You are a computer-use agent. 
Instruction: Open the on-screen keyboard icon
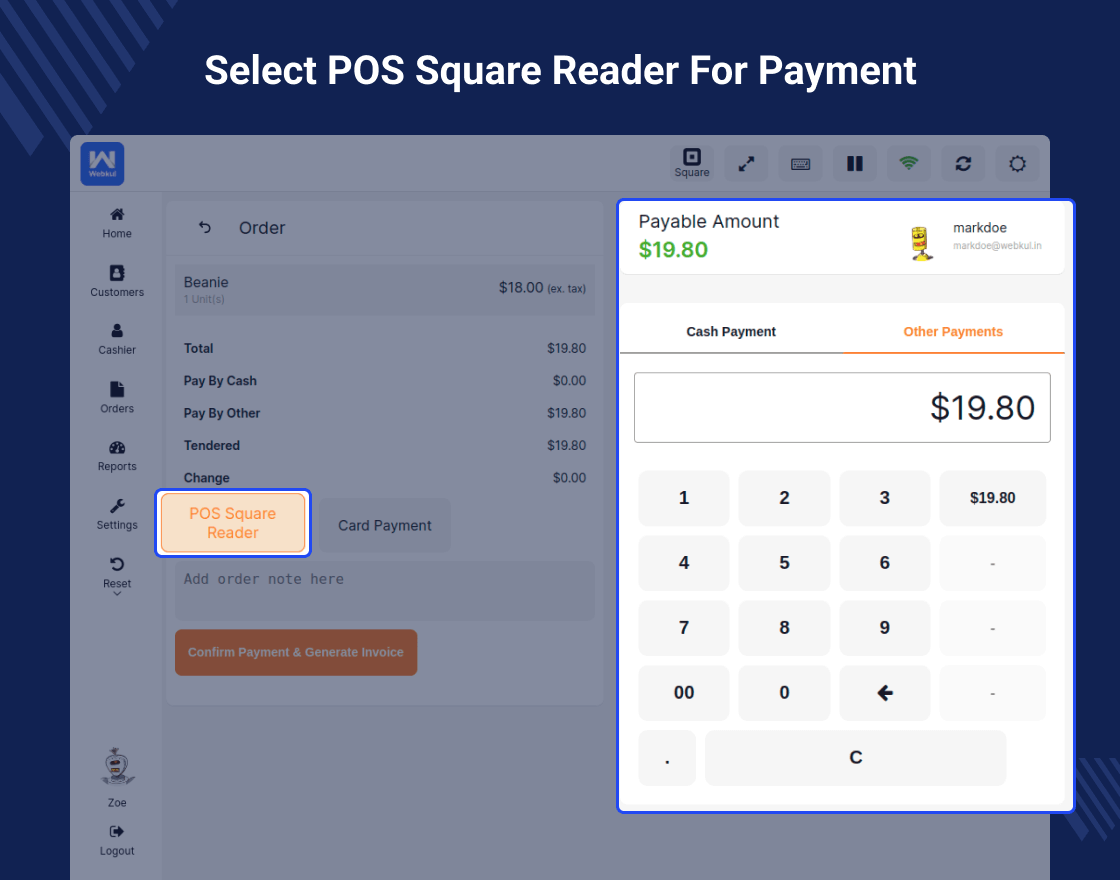pos(800,163)
